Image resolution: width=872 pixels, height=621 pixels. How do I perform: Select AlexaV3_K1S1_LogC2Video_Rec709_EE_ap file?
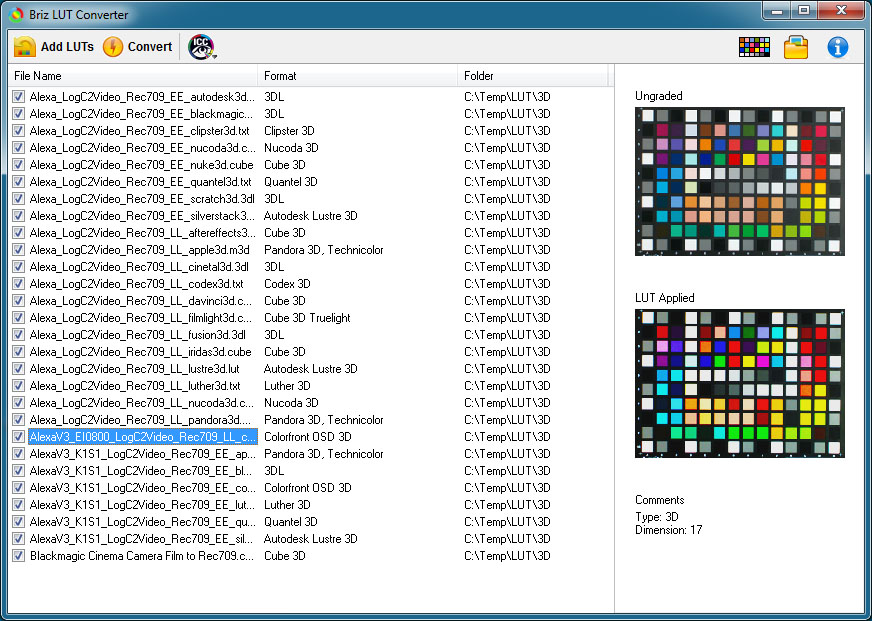143,454
